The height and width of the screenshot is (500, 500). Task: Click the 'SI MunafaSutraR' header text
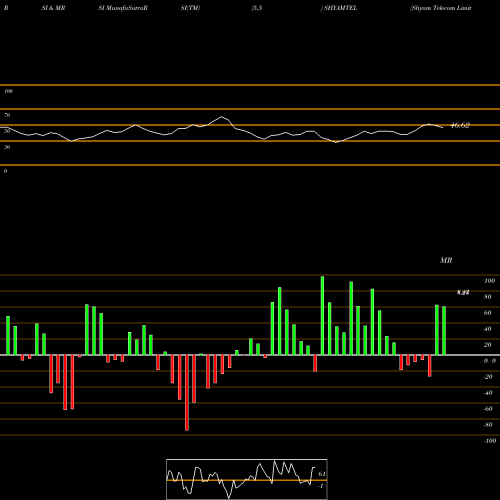[x=123, y=8]
